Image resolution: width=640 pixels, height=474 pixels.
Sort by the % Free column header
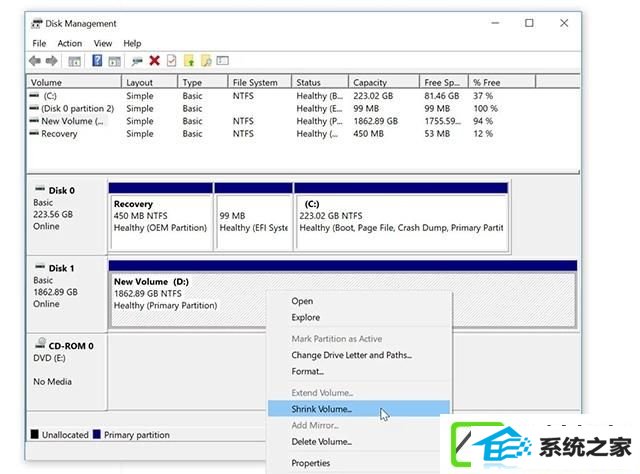pyautogui.click(x=502, y=82)
